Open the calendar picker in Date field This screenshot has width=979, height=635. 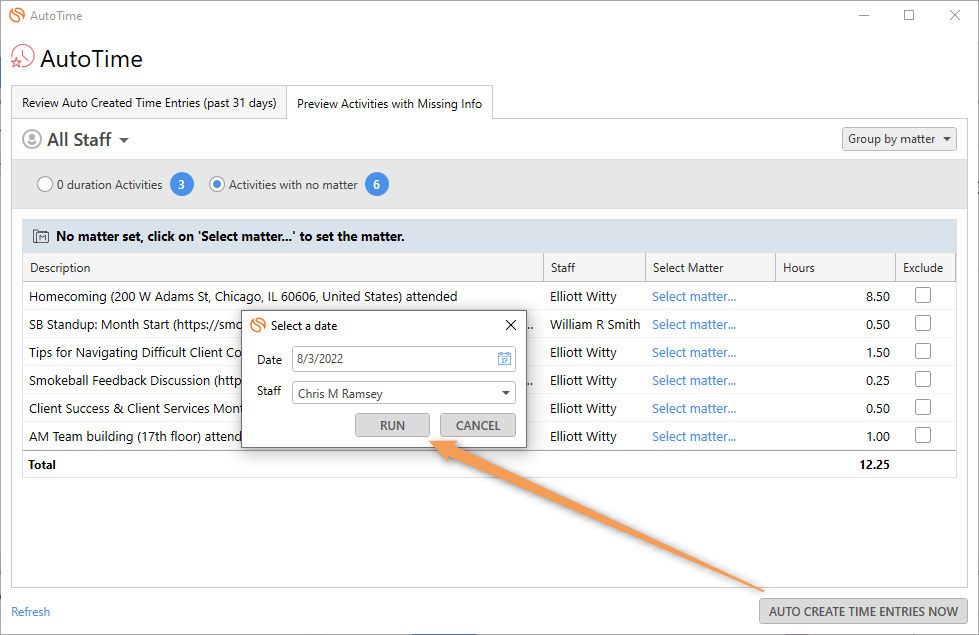504,358
